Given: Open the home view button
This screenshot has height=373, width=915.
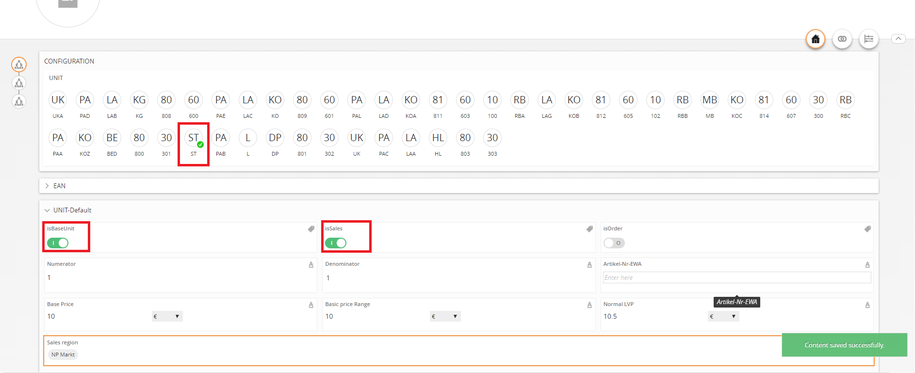Looking at the screenshot, I should tap(815, 39).
